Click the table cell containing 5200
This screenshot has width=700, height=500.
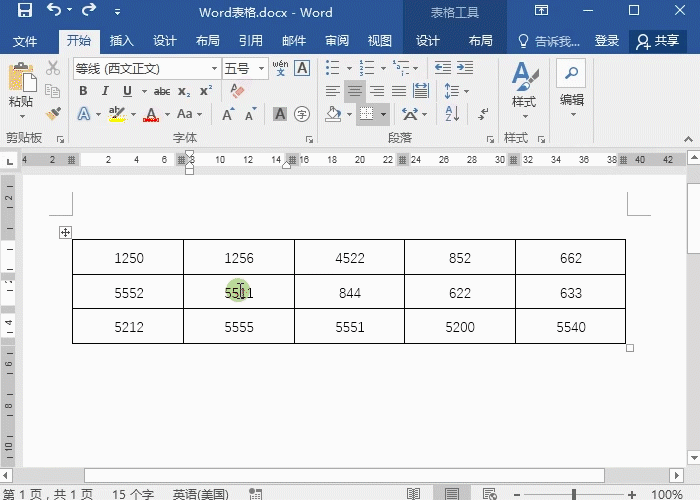(x=460, y=327)
